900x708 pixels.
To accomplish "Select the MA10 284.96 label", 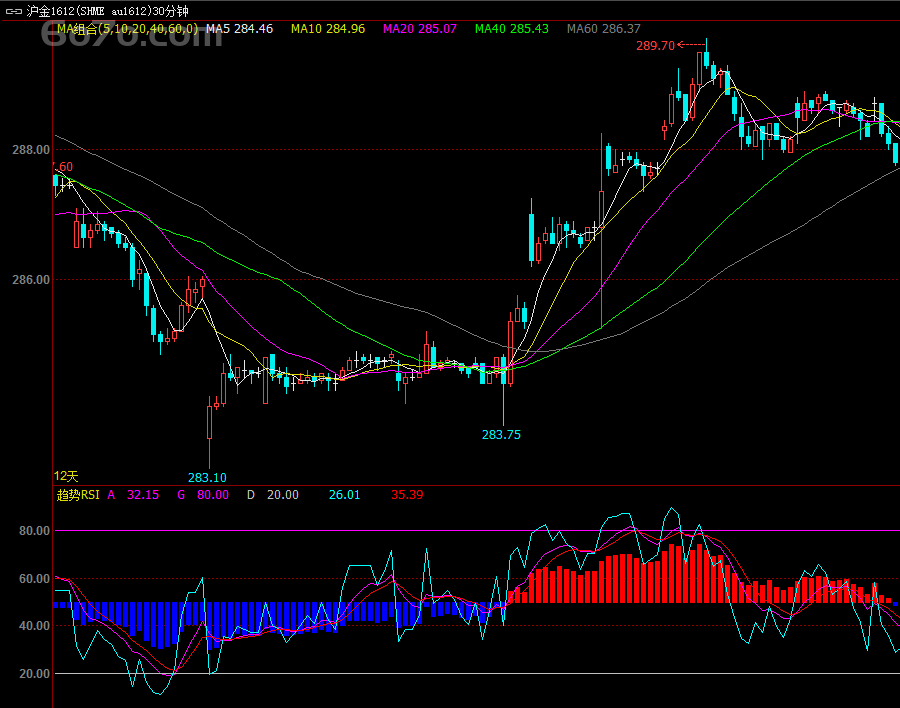I will pyautogui.click(x=328, y=29).
